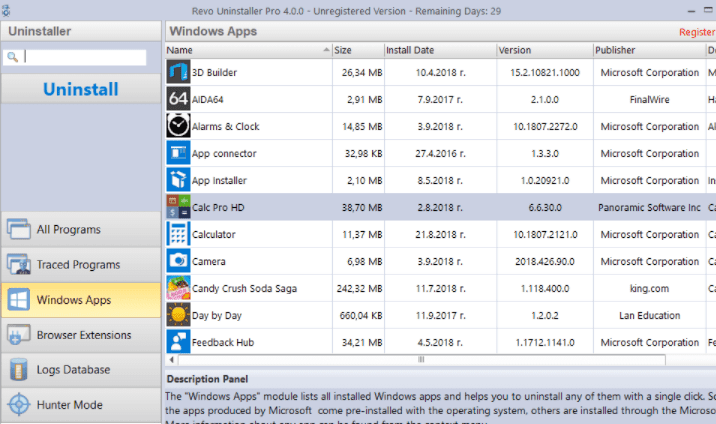Image resolution: width=716 pixels, height=424 pixels.
Task: Click the 660,04 KB size cell
Action: tap(361, 315)
